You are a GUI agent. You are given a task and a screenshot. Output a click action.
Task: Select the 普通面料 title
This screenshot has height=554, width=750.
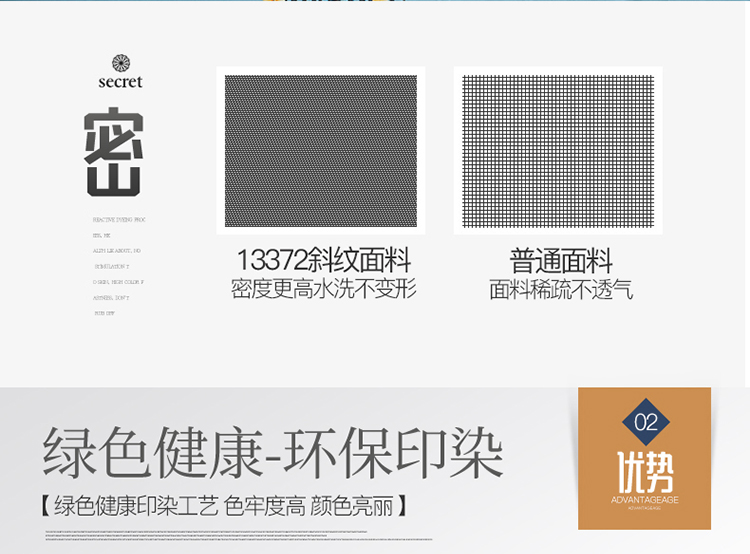pyautogui.click(x=561, y=262)
